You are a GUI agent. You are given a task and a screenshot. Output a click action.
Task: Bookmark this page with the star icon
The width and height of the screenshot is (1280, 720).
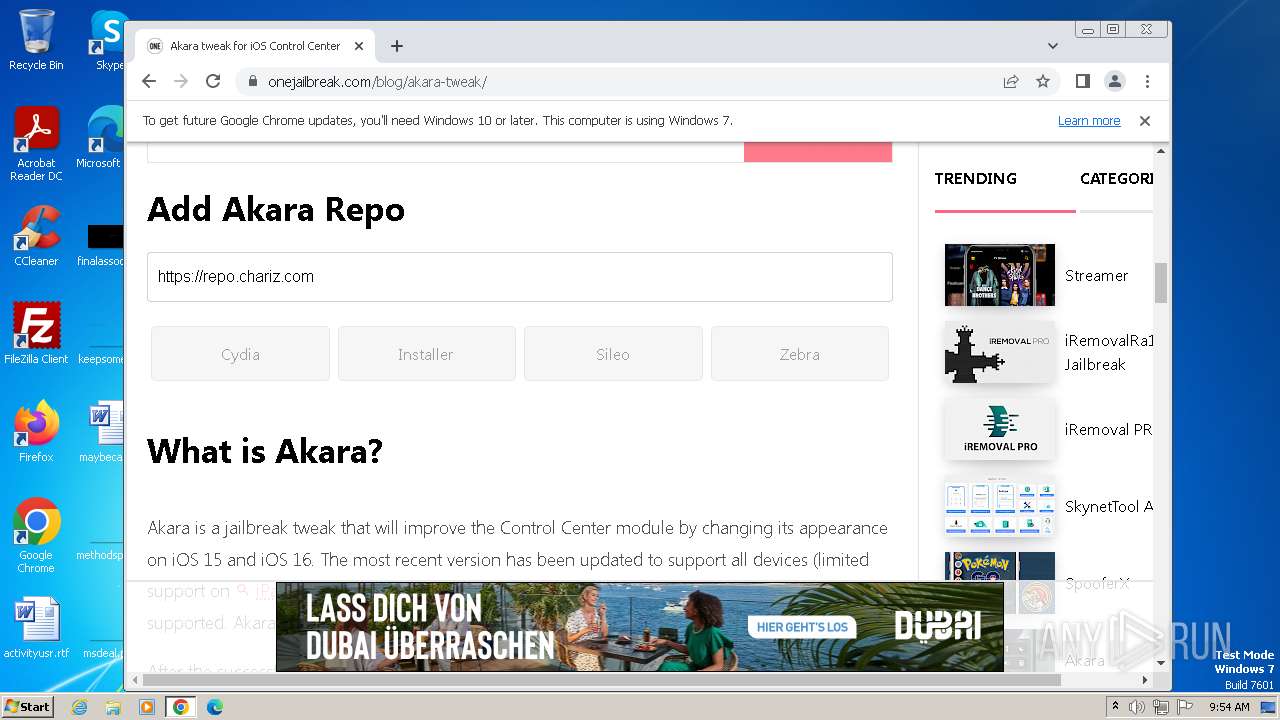click(1043, 81)
